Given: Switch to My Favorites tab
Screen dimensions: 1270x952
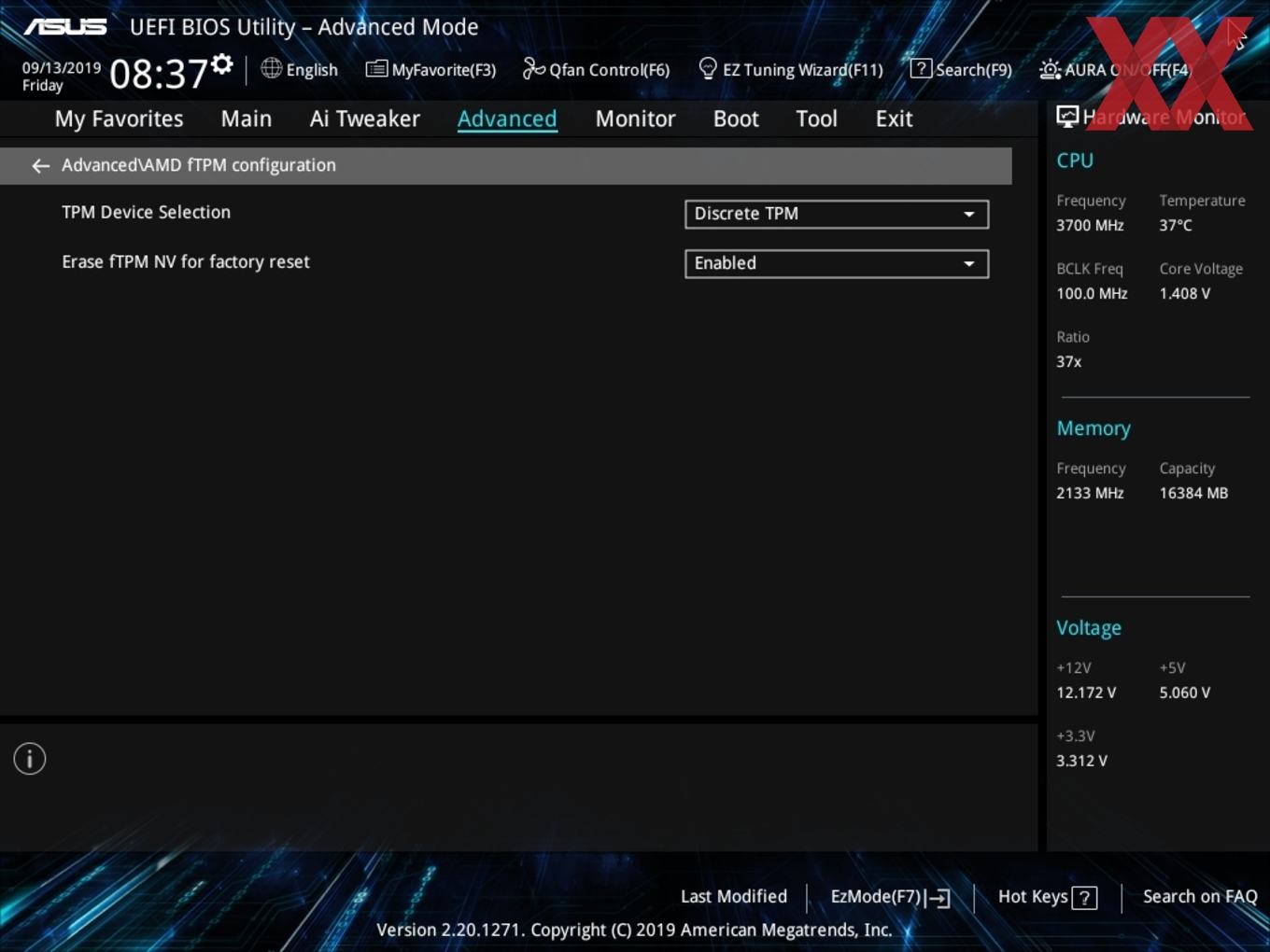Looking at the screenshot, I should click(119, 119).
